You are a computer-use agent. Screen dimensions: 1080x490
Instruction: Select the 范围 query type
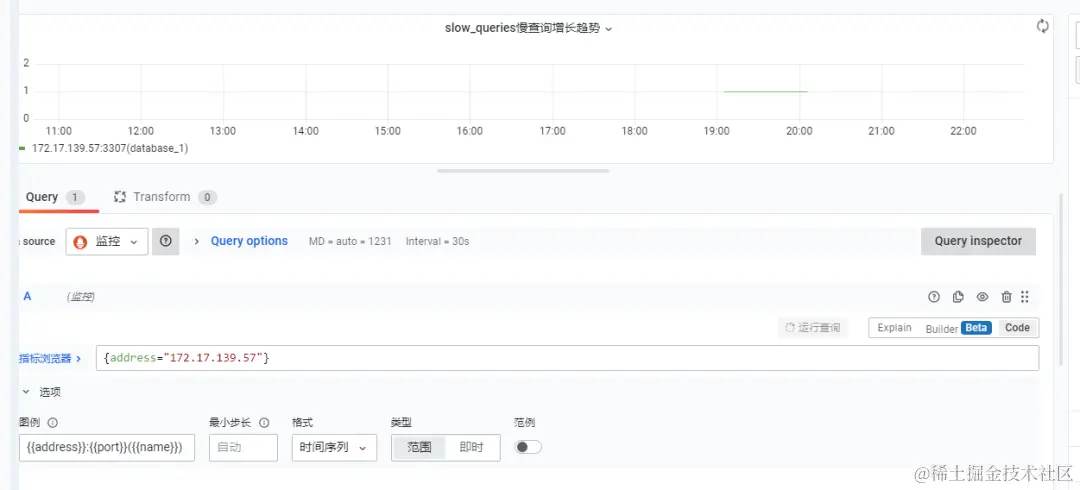tap(419, 447)
